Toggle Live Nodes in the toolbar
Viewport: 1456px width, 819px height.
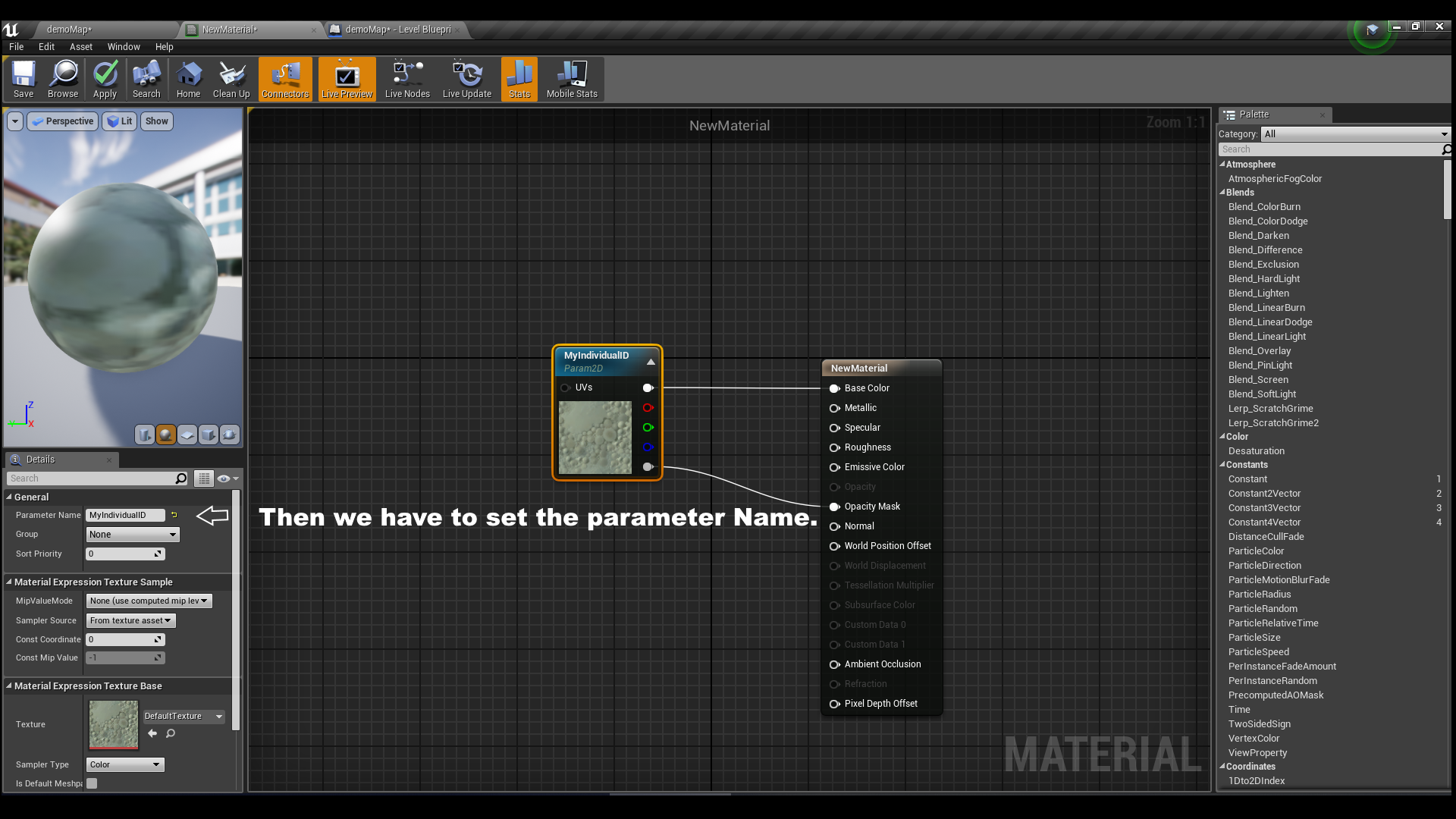coord(407,79)
